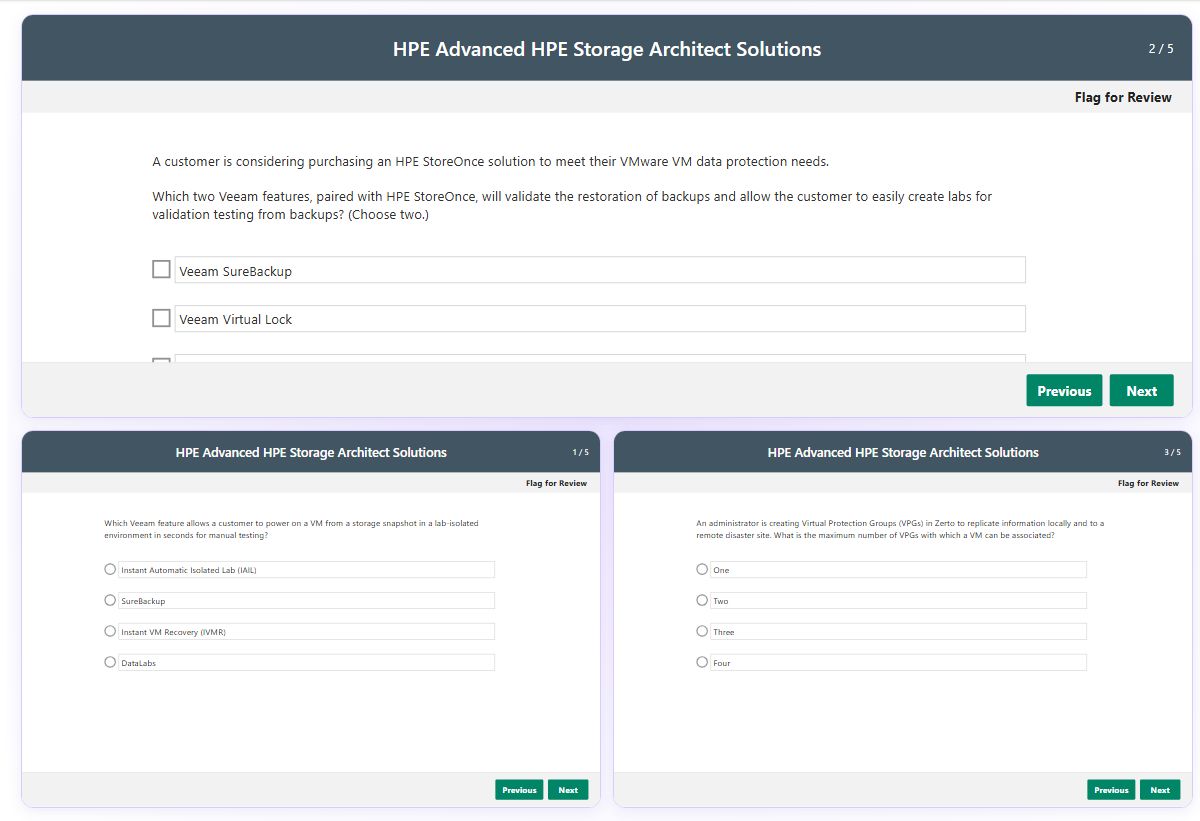This screenshot has height=821, width=1200.
Task: Click the text about HPE StoreOnce VMware protection
Action: 490,161
